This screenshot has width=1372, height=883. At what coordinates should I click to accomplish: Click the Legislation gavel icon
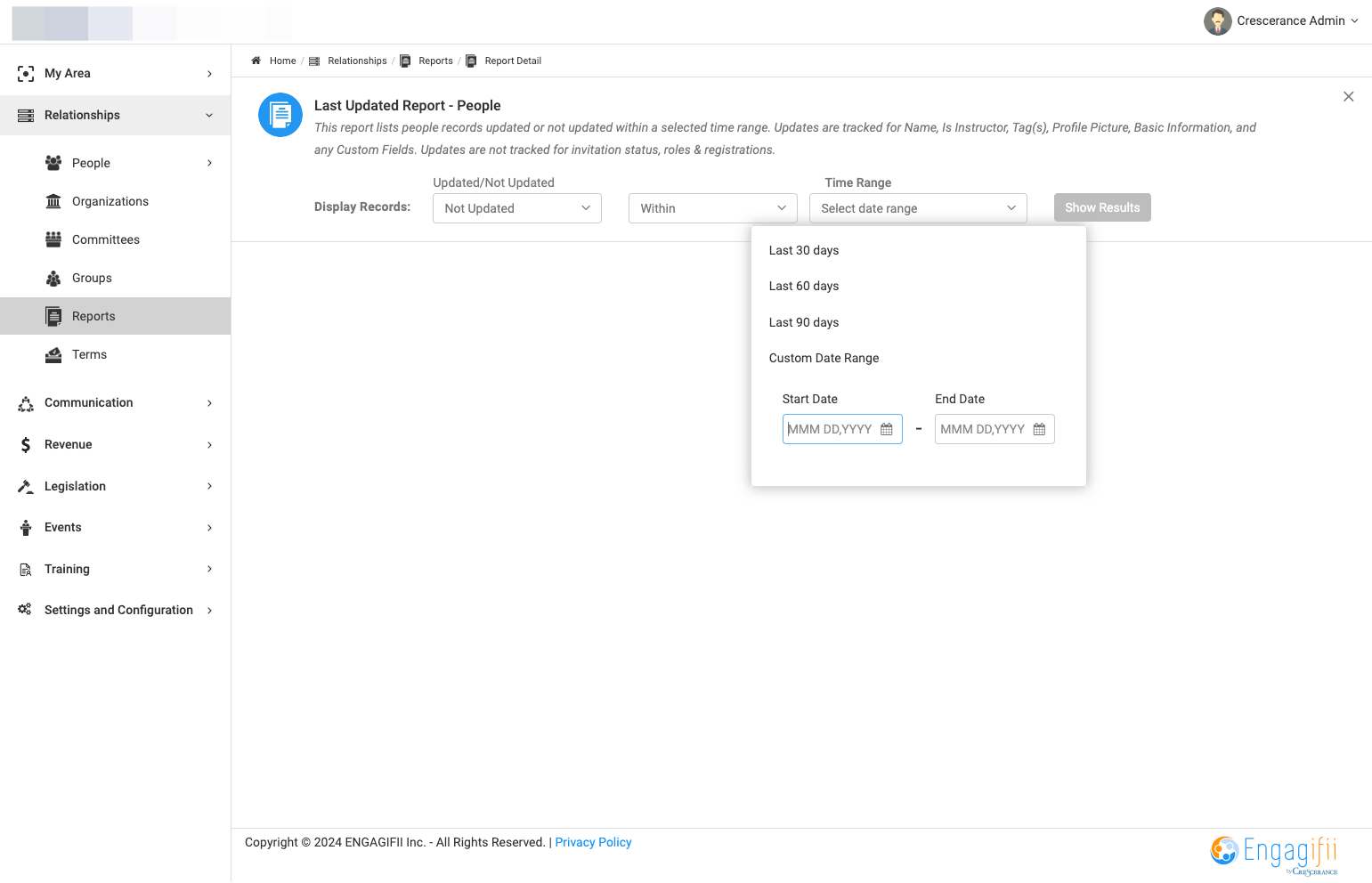(x=26, y=486)
